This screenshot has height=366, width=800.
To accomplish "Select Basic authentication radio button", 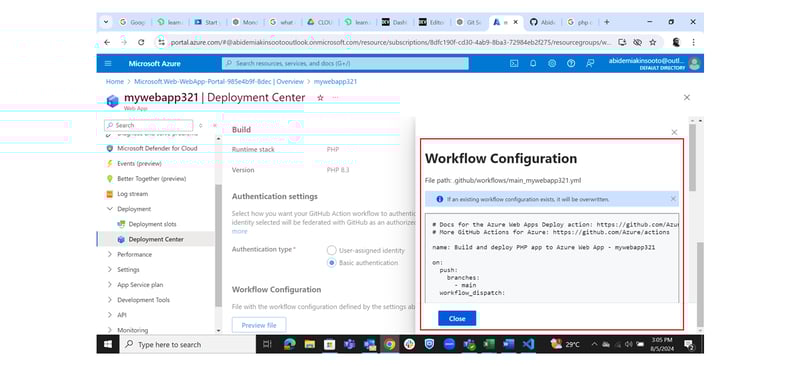I will (x=331, y=263).
